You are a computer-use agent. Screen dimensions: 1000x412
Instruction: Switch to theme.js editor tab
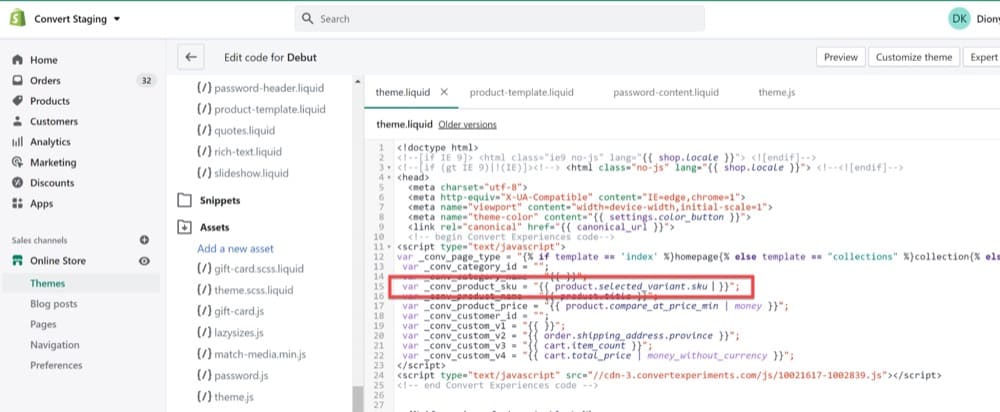(x=777, y=92)
